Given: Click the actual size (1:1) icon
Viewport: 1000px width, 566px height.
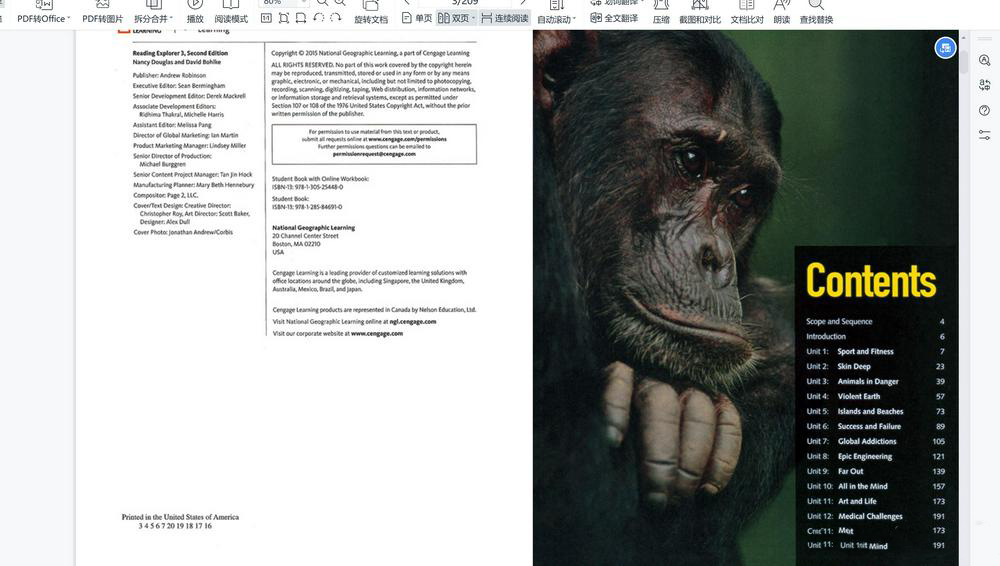Looking at the screenshot, I should [266, 18].
